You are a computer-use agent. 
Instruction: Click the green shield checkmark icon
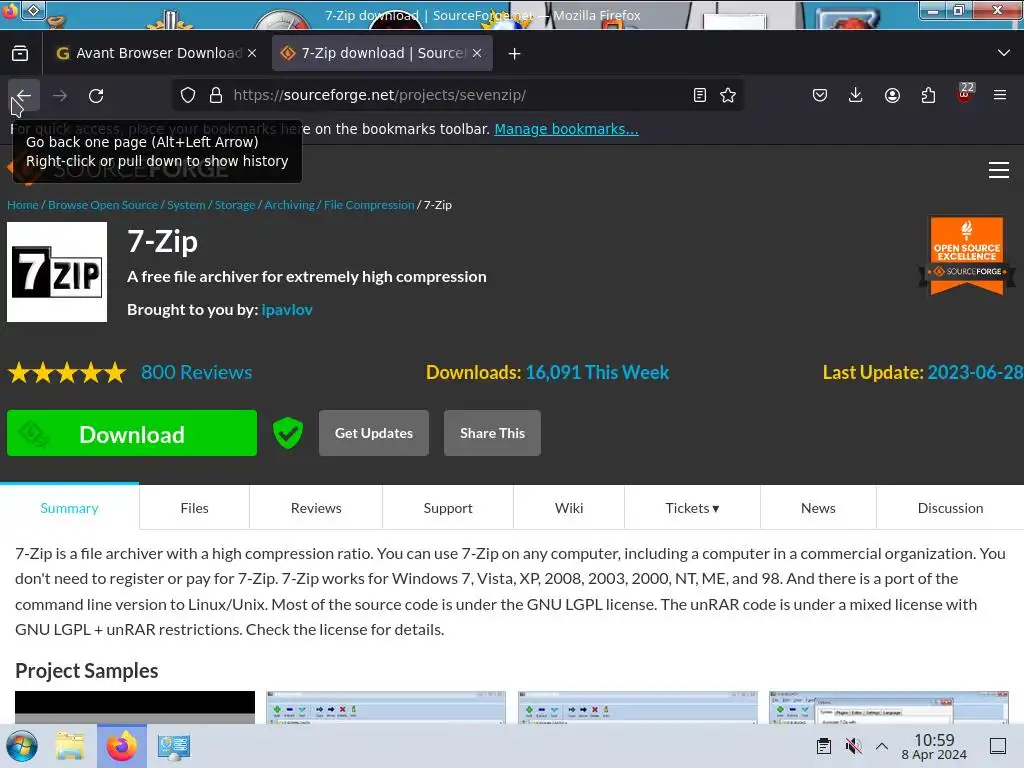coord(288,433)
